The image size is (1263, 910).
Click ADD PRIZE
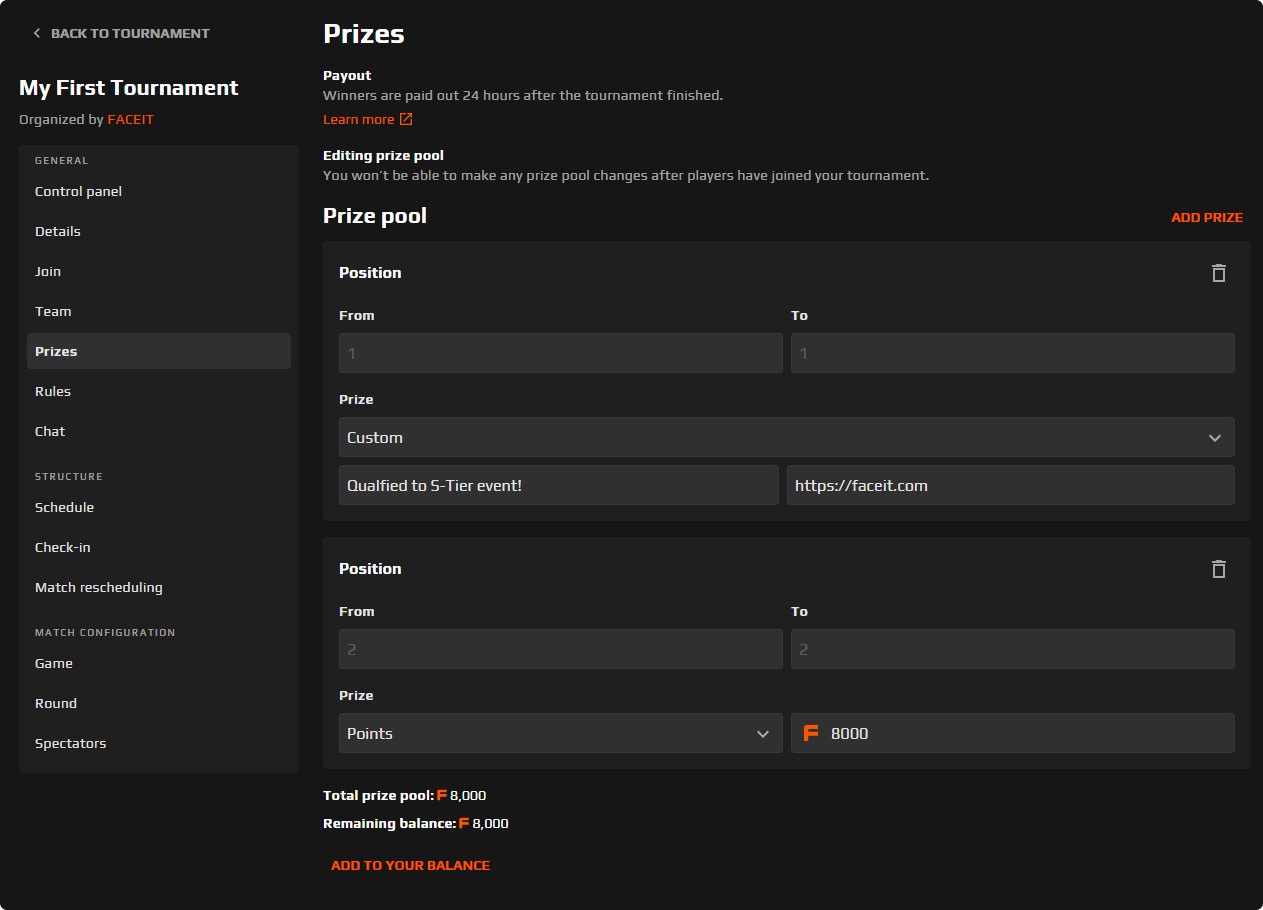[1207, 217]
